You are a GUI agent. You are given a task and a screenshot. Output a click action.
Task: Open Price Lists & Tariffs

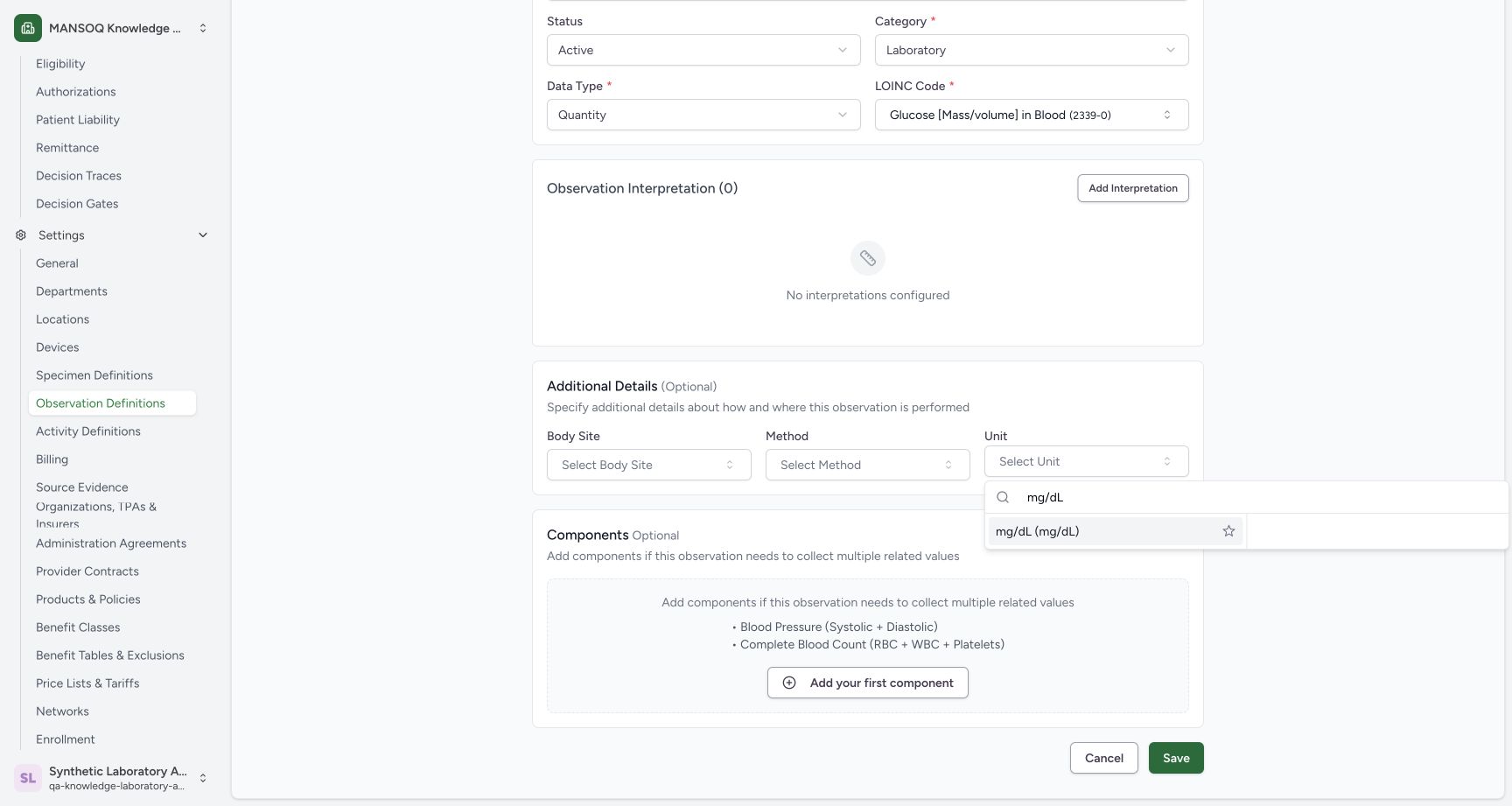point(87,683)
